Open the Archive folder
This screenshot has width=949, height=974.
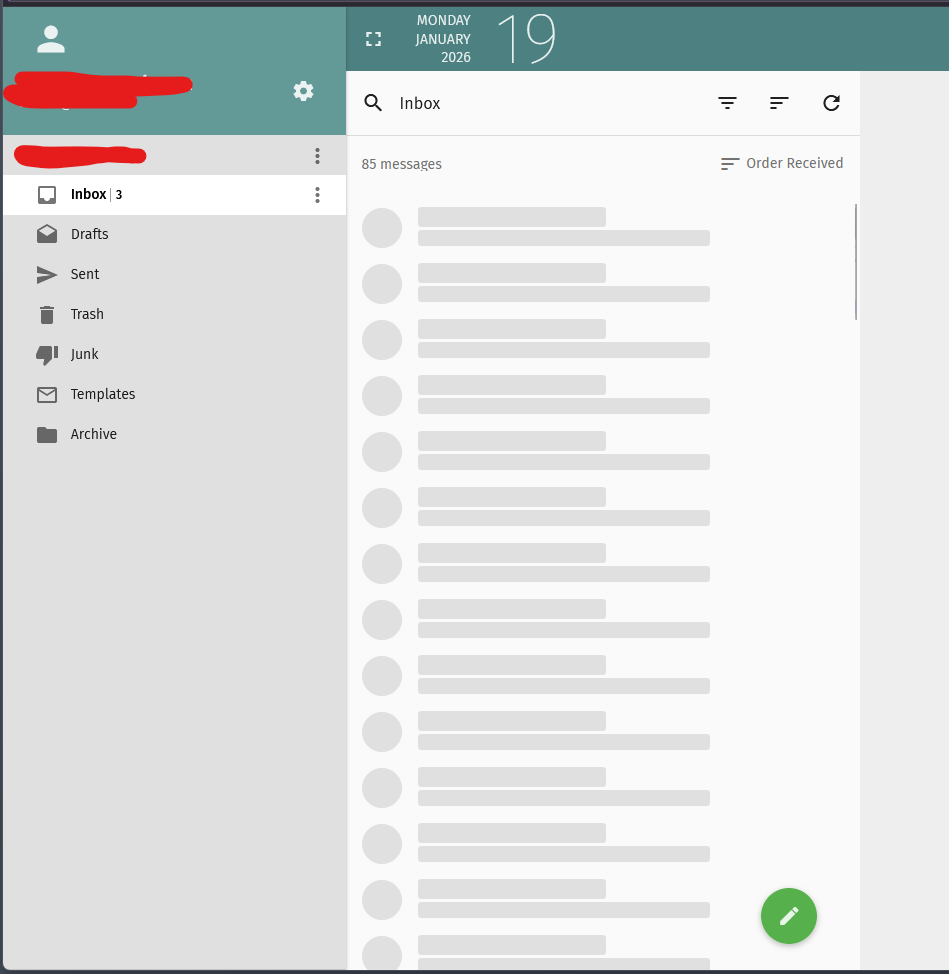(x=175, y=434)
